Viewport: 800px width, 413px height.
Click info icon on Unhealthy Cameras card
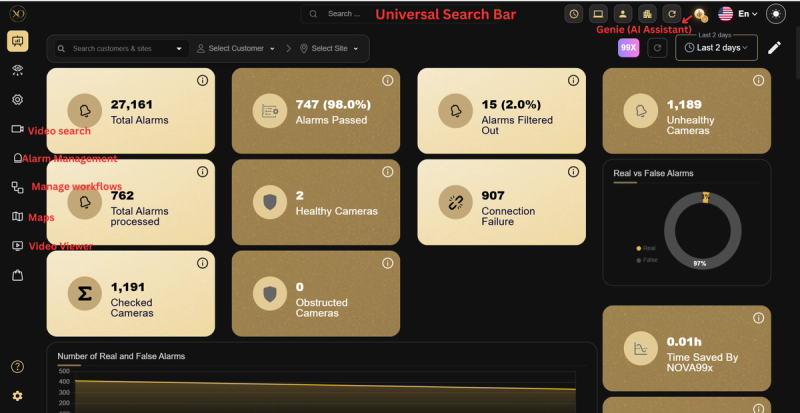point(759,80)
